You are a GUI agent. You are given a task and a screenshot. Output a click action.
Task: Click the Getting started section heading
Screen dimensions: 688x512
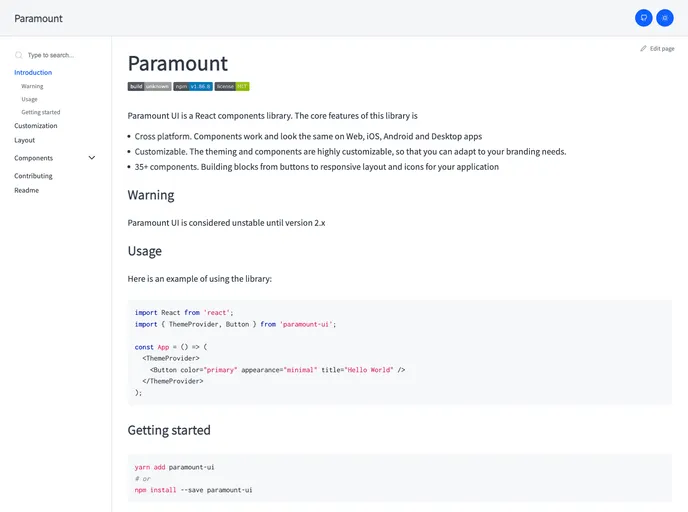(x=169, y=430)
